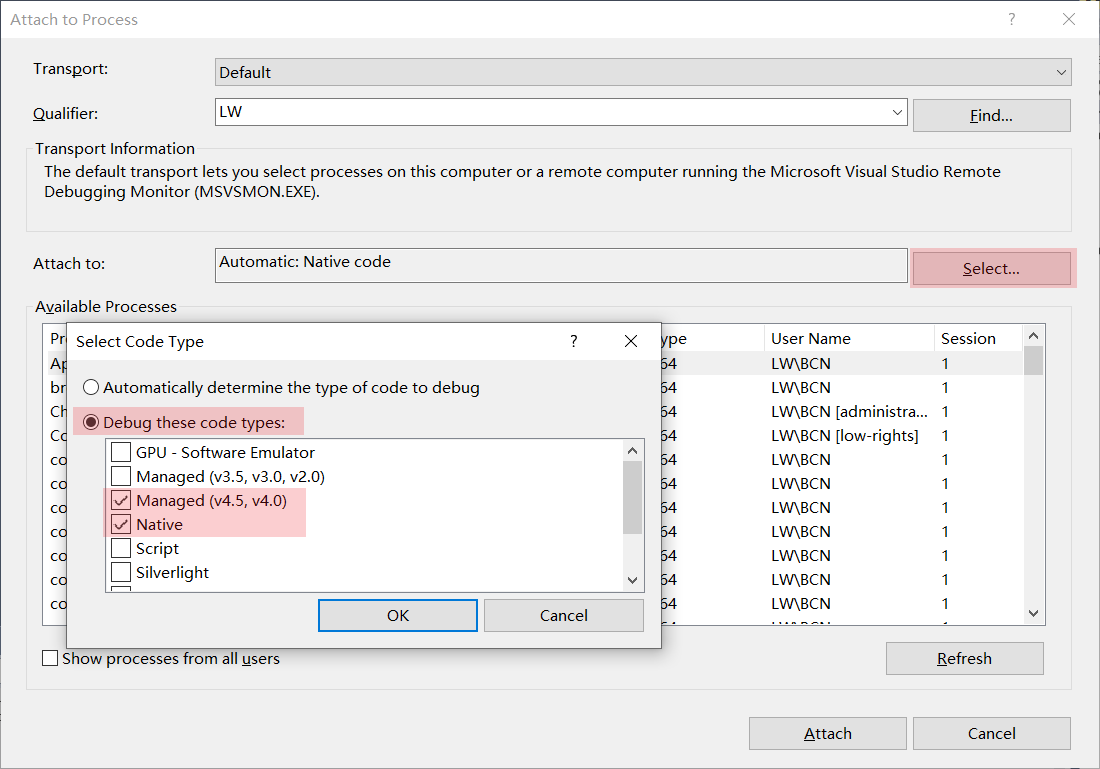The height and width of the screenshot is (769, 1100).
Task: Refresh the Available Processes list
Action: click(964, 658)
